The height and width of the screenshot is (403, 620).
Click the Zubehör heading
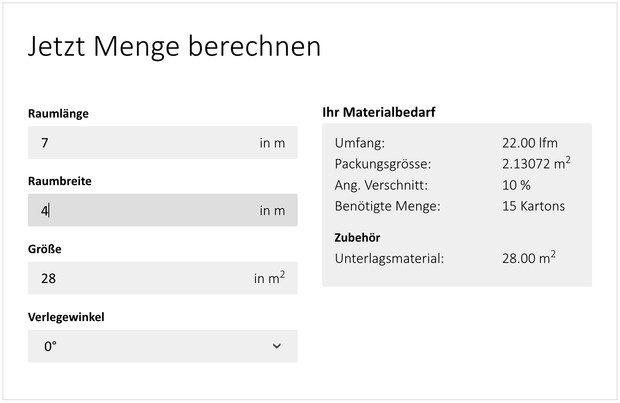click(357, 237)
